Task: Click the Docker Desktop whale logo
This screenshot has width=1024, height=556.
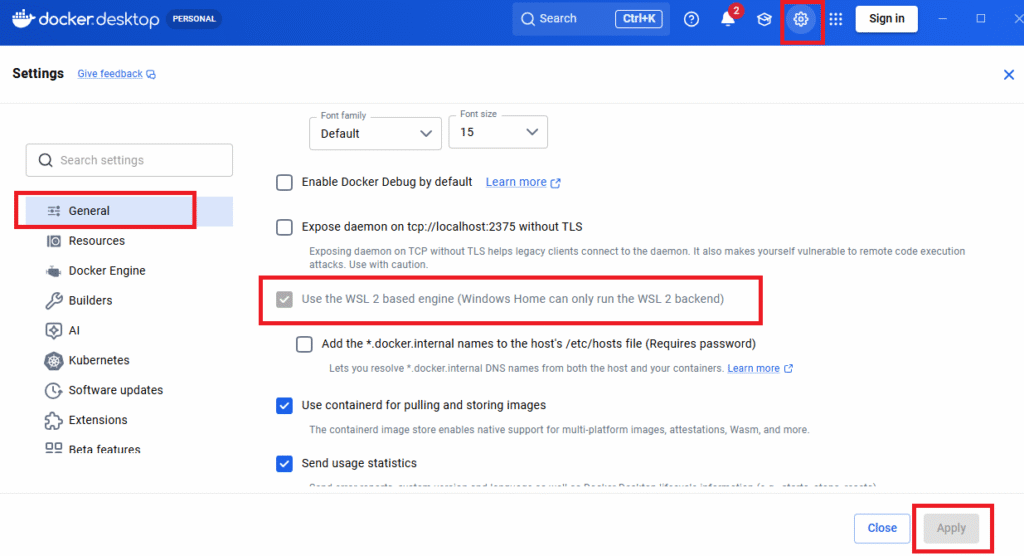Action: click(23, 18)
